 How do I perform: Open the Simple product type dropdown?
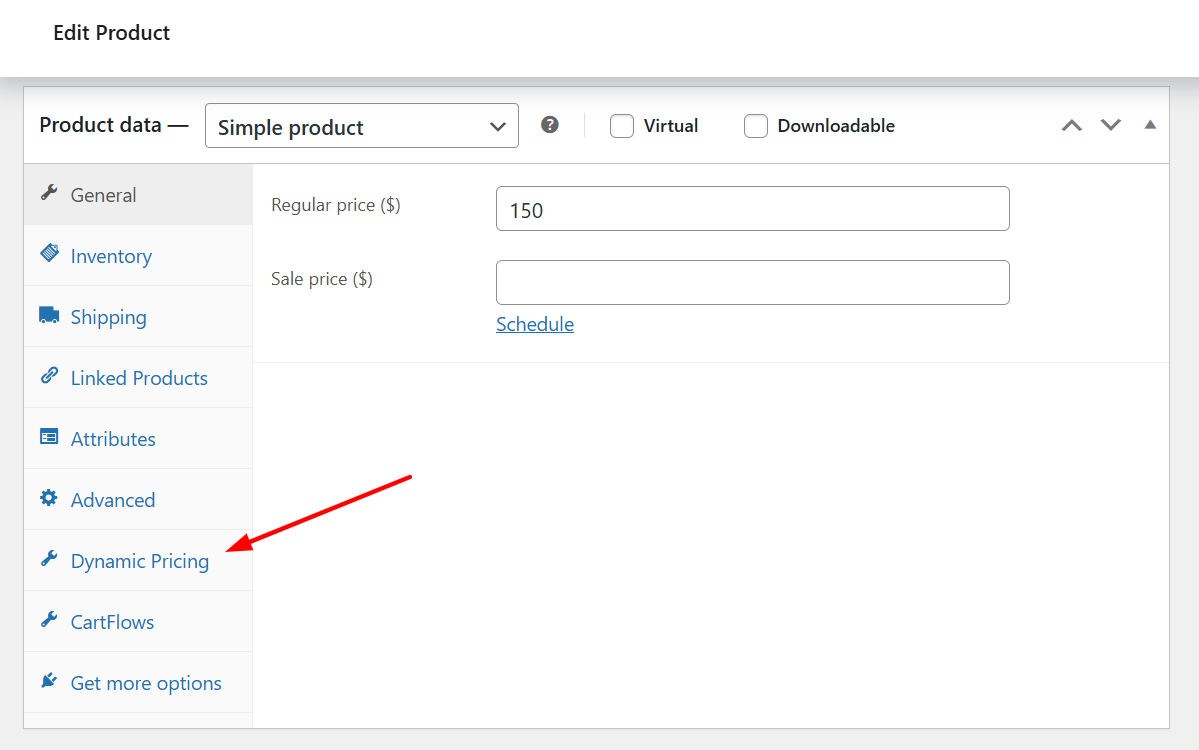pyautogui.click(x=361, y=126)
